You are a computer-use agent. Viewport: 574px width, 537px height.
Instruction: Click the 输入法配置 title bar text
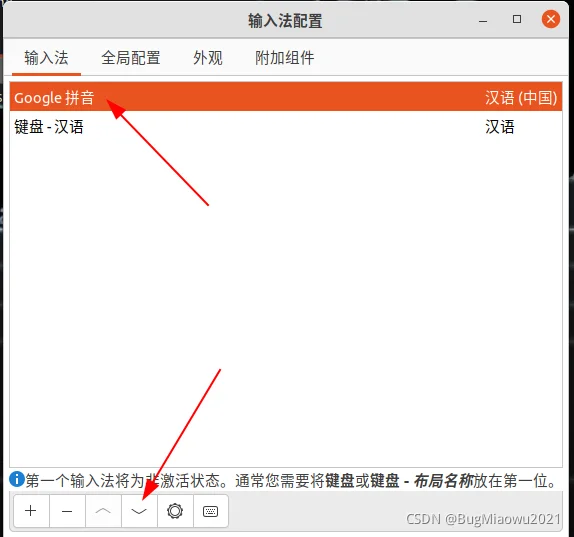285,20
